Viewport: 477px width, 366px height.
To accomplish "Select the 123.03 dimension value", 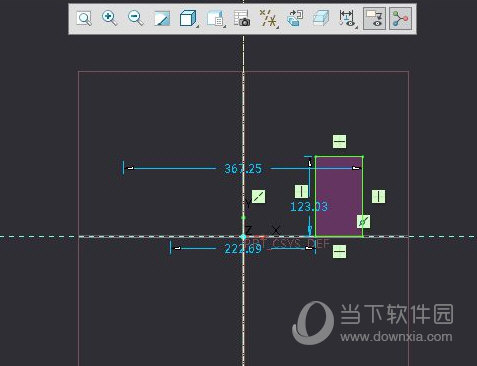I will click(x=309, y=207).
